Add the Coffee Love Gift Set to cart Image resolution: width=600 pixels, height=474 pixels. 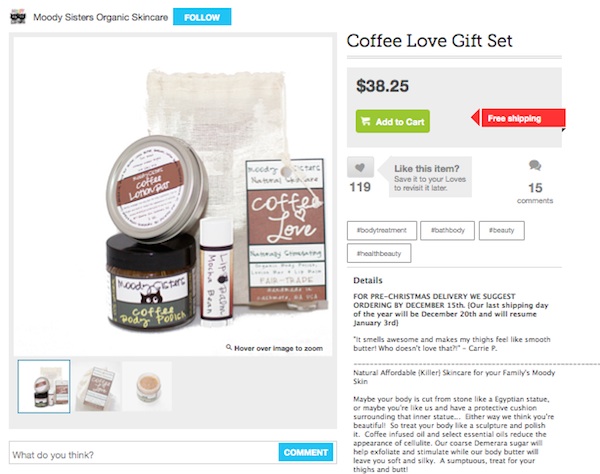(393, 121)
